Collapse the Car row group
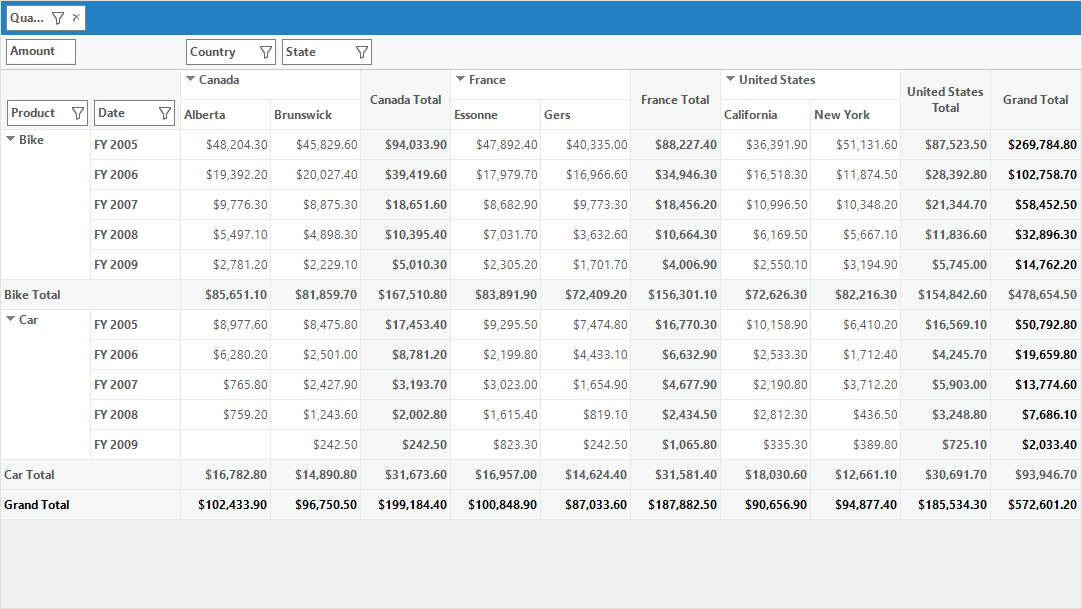This screenshot has width=1082, height=609. 10,319
